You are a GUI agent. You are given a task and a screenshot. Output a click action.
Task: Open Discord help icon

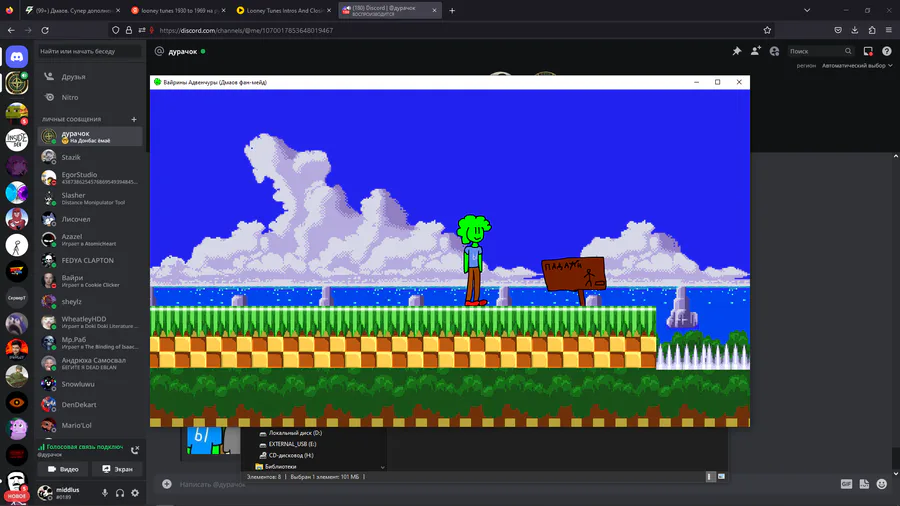pos(887,51)
